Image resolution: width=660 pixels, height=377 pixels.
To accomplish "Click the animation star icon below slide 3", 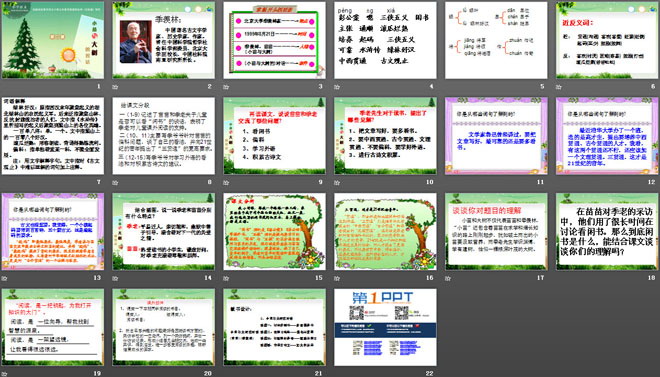I will tap(226, 87).
